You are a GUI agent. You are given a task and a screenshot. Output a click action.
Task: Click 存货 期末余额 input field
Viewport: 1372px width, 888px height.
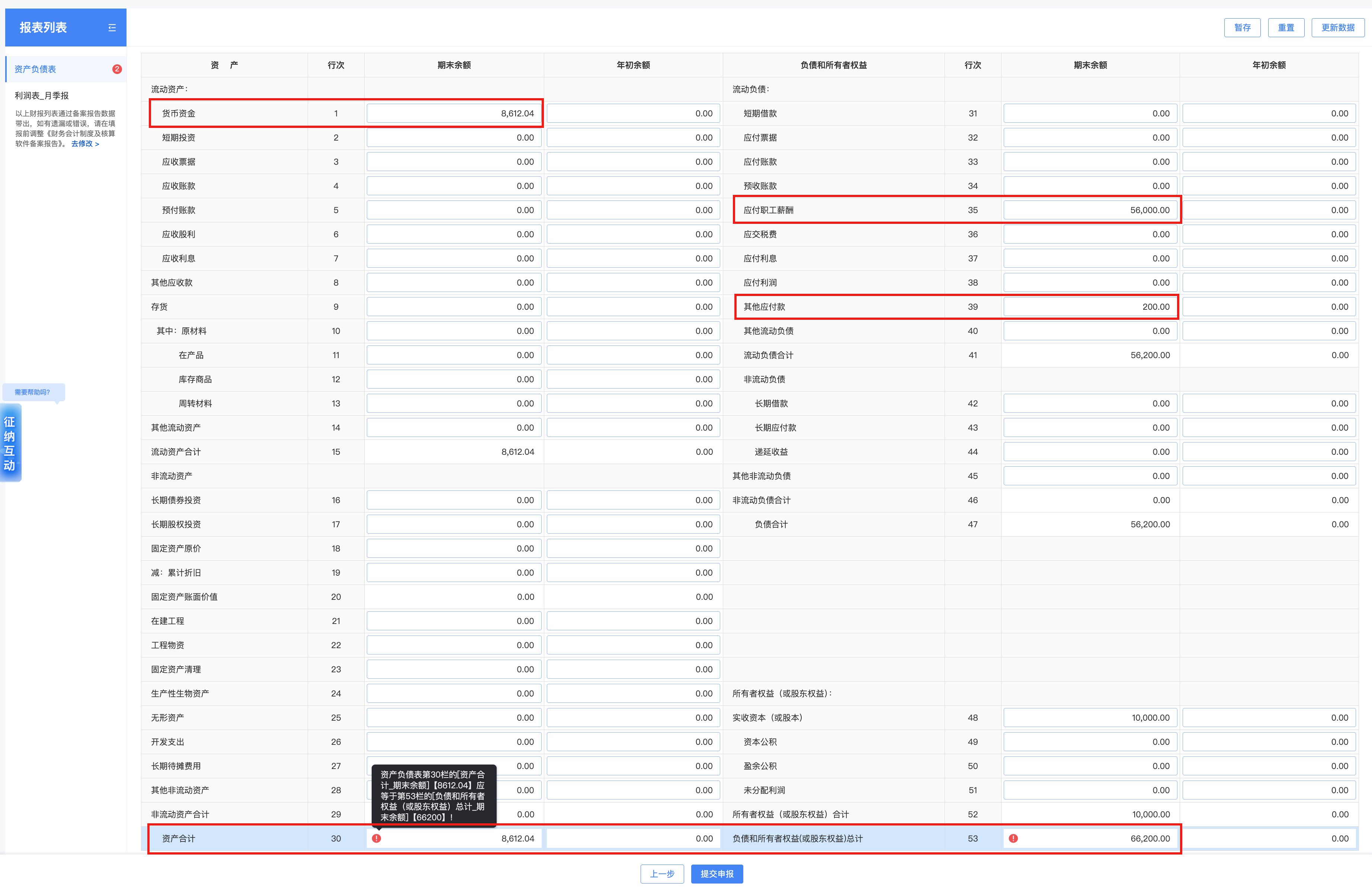tap(454, 306)
